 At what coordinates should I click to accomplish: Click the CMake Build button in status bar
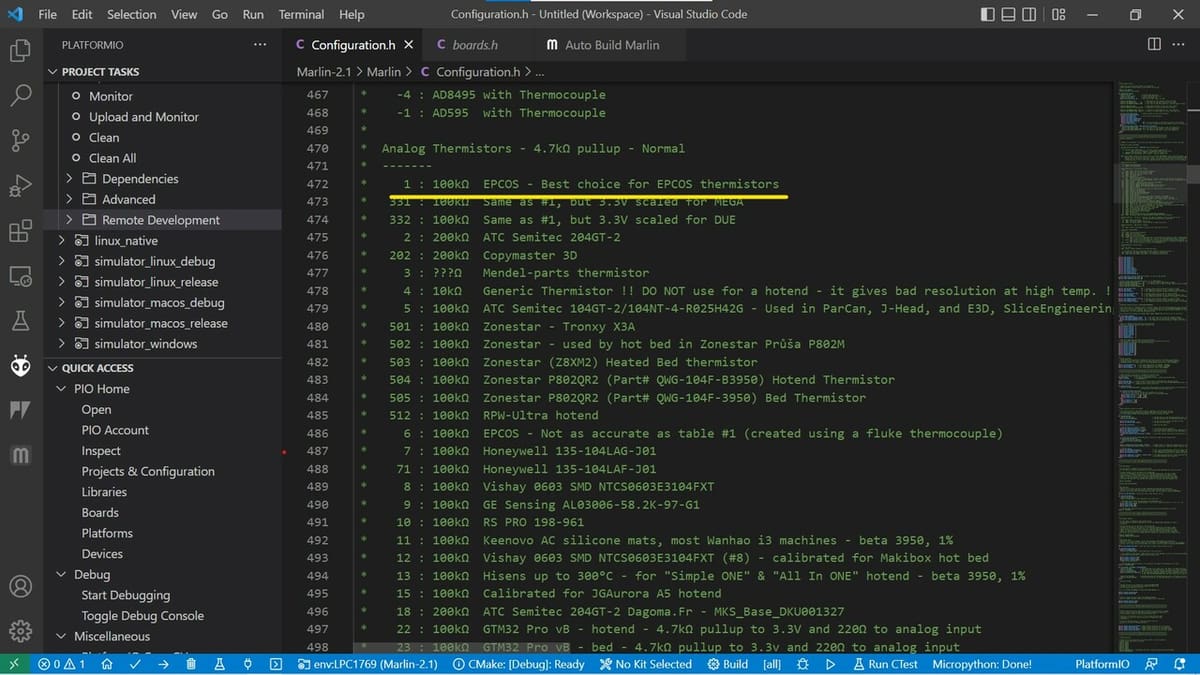click(x=727, y=664)
